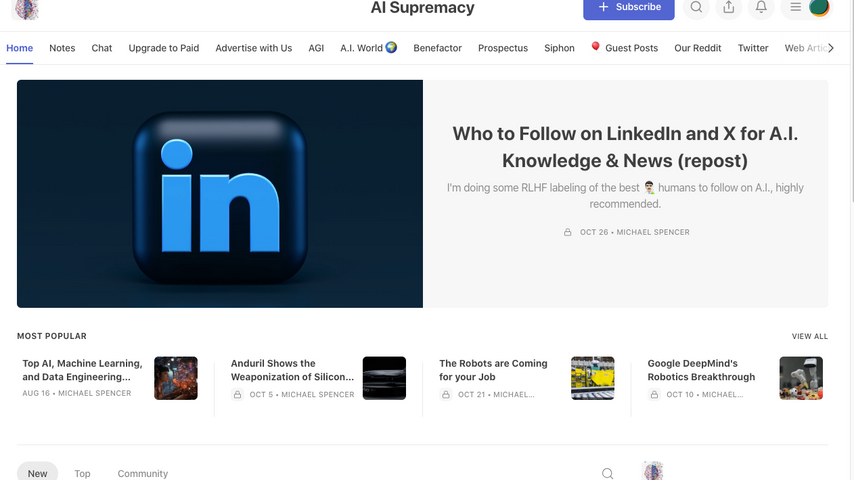Screen dimensions: 854x480
Task: Click the share icon in header
Action: tap(729, 8)
